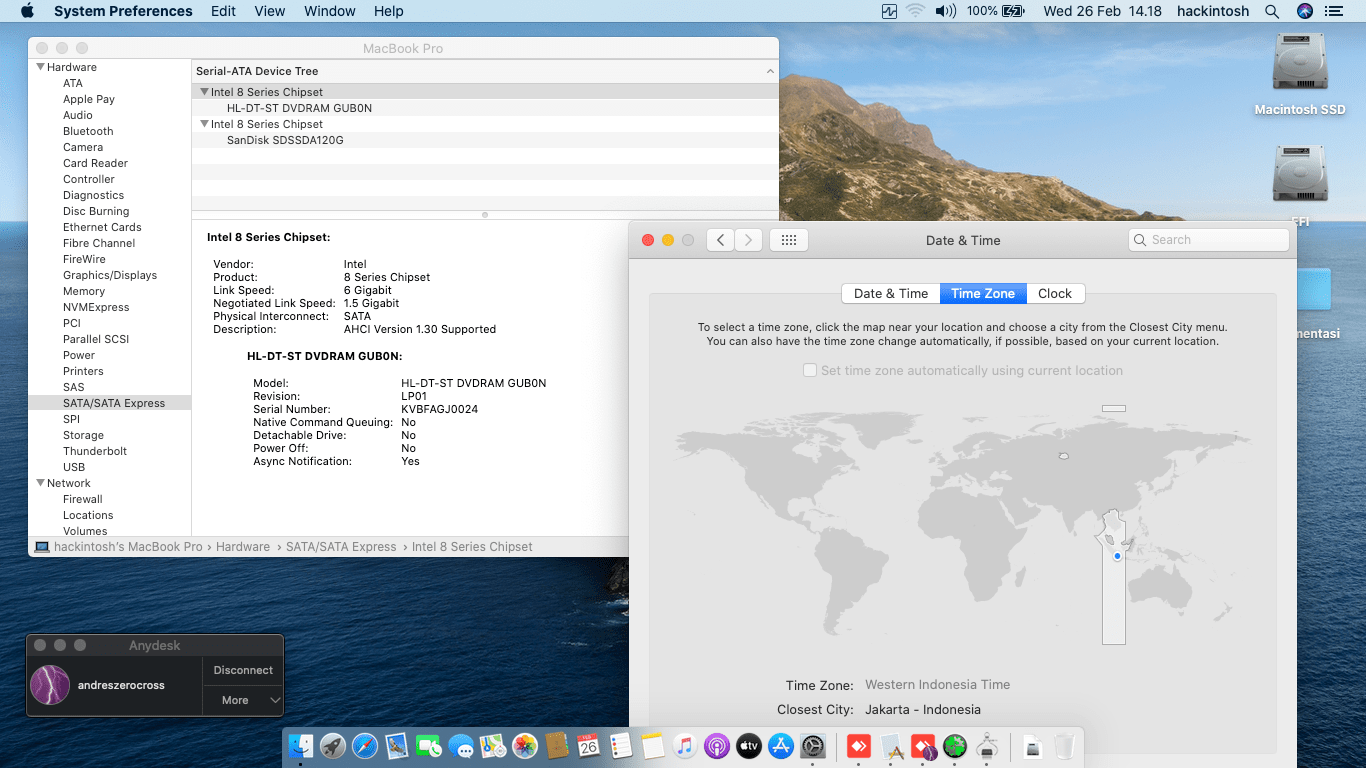The height and width of the screenshot is (768, 1366).
Task: Open the Mail stamp icon in Dock
Action: coord(397,746)
